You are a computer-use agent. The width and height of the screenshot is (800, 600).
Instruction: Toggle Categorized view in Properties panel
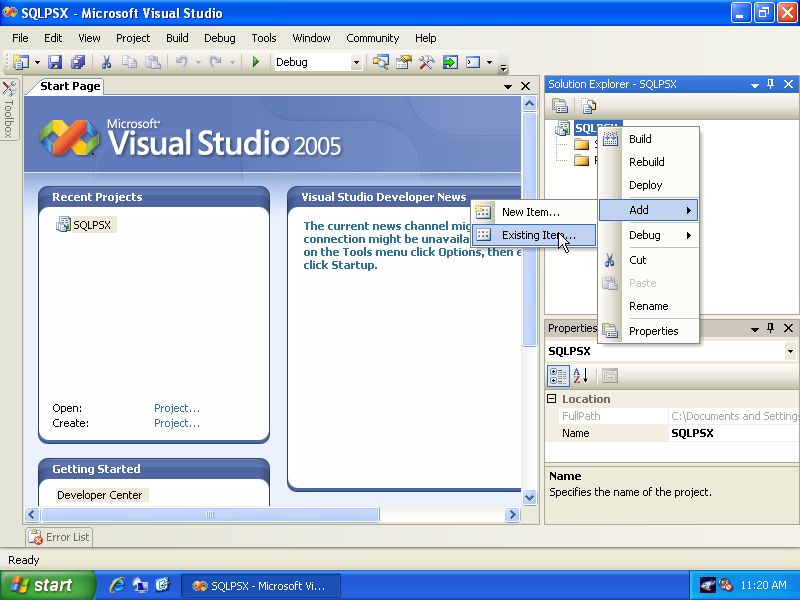coord(558,376)
